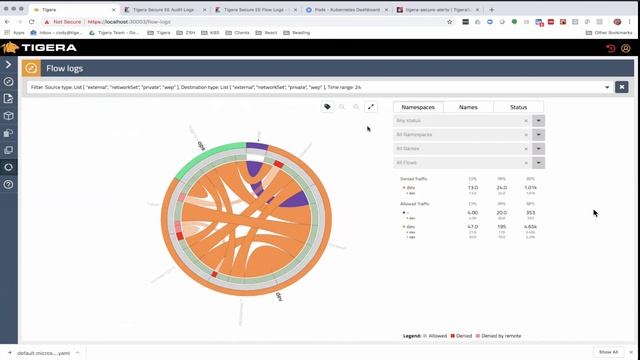Image resolution: width=640 pixels, height=360 pixels.
Task: Open the red history clock icon in the header
Action: pyautogui.click(x=611, y=49)
